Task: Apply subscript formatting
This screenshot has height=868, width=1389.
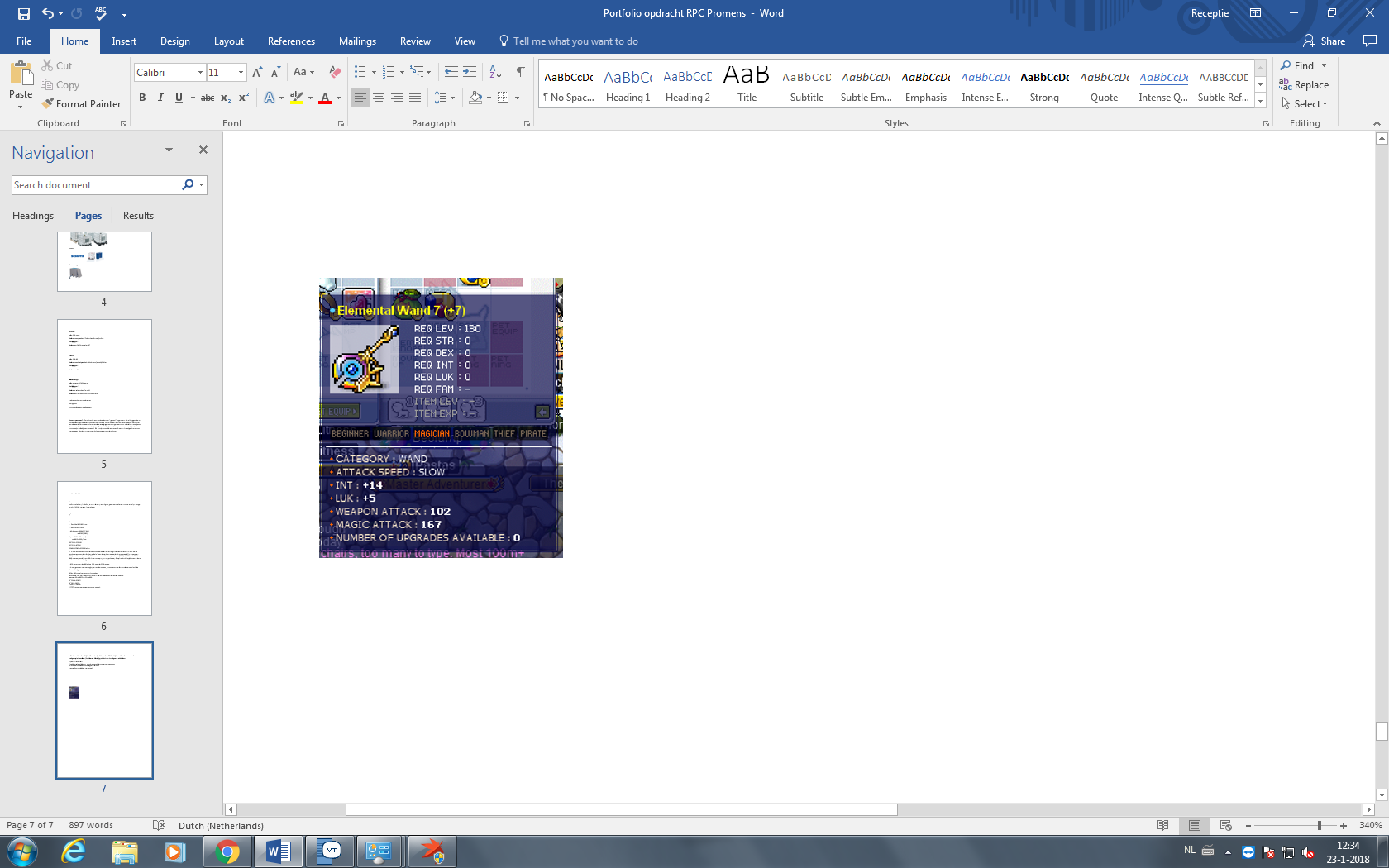Action: tap(226, 98)
